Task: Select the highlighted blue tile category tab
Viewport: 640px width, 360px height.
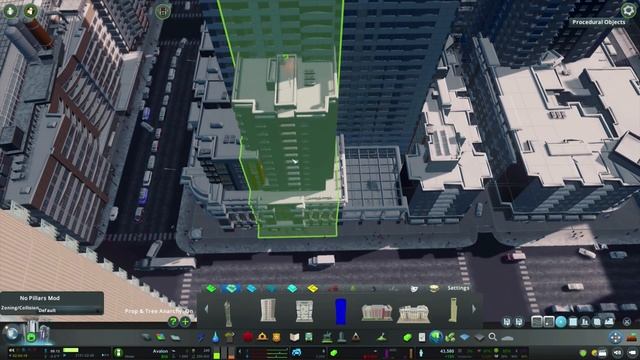Action: click(231, 289)
